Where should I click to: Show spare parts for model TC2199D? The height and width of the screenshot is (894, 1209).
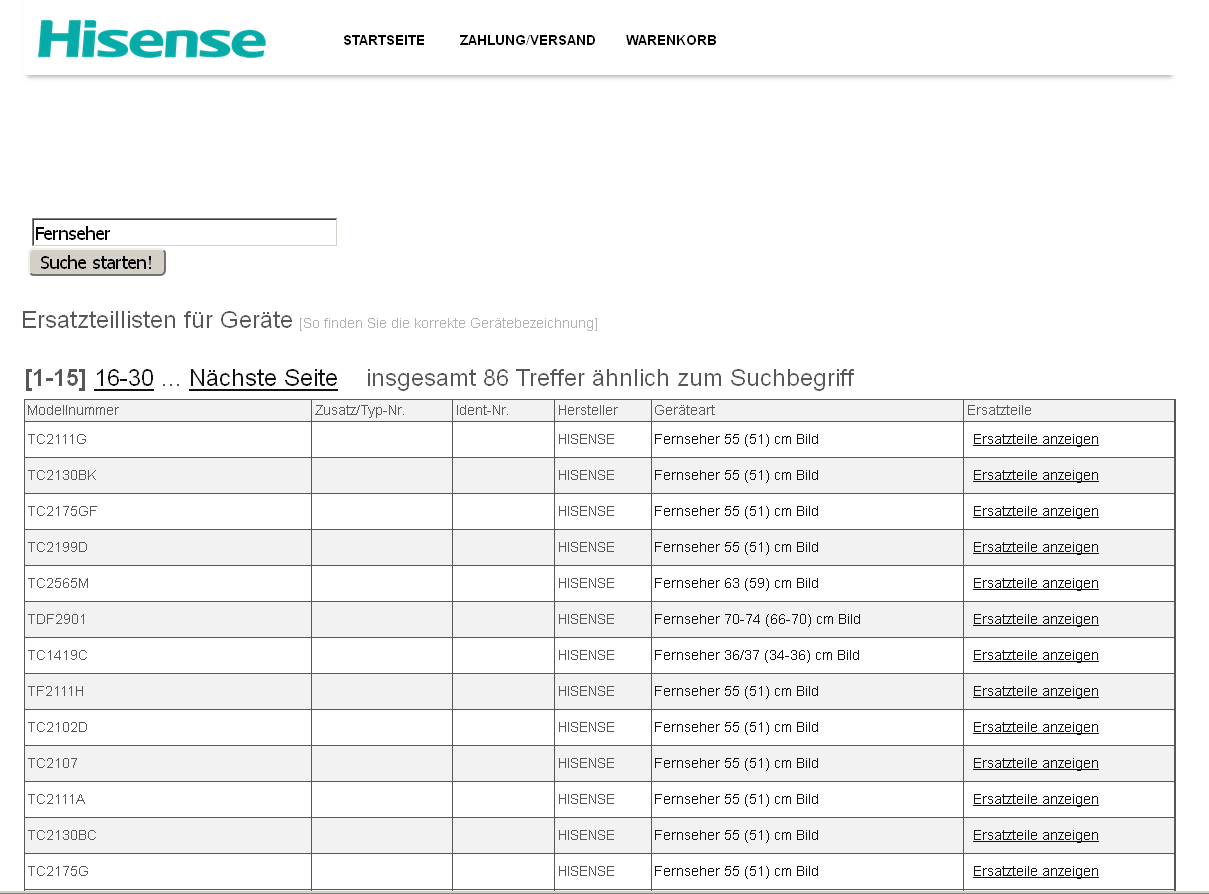click(1035, 548)
